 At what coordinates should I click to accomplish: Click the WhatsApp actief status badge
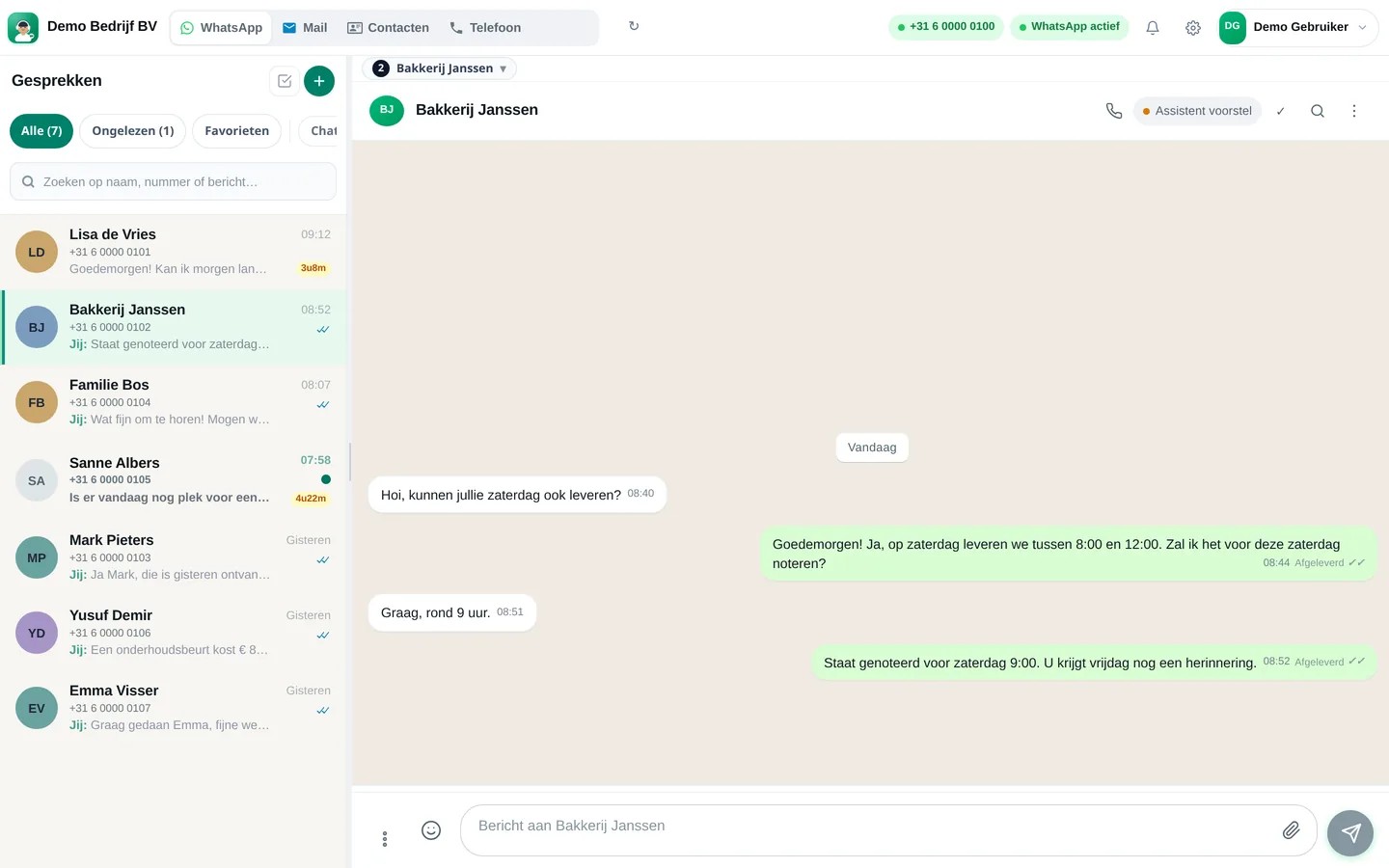[1070, 27]
